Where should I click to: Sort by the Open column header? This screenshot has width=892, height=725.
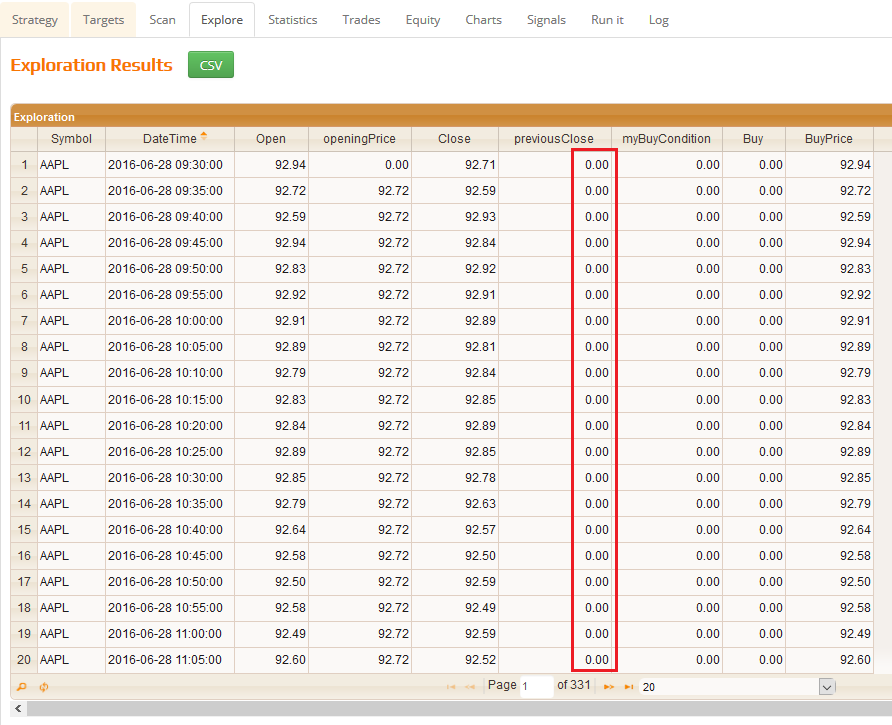coord(271,139)
